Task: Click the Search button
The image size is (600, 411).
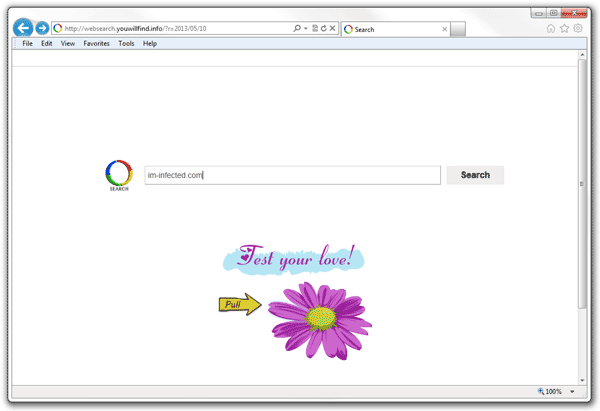Action: [475, 175]
